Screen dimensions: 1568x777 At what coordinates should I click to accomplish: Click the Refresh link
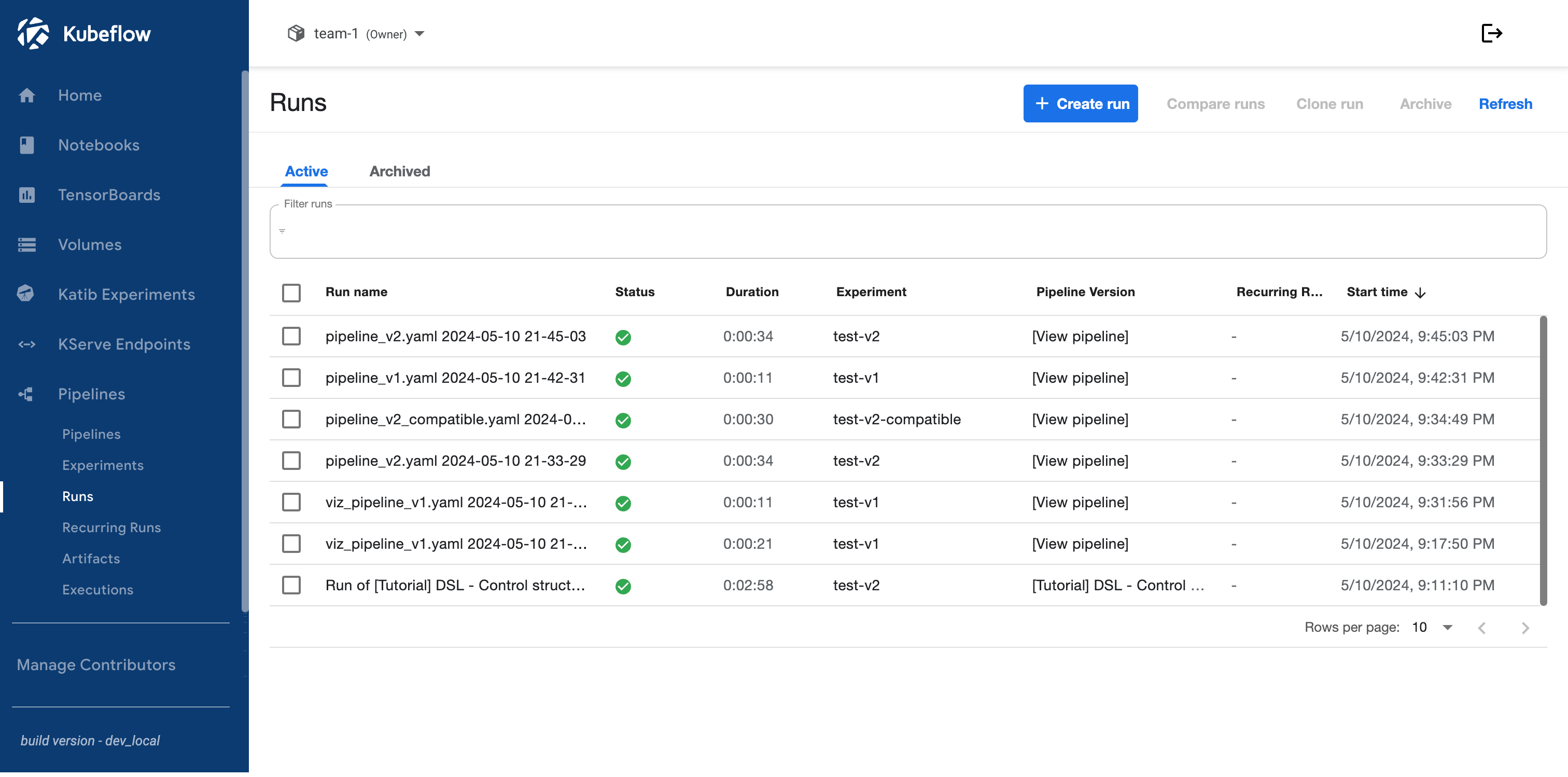pyautogui.click(x=1505, y=104)
